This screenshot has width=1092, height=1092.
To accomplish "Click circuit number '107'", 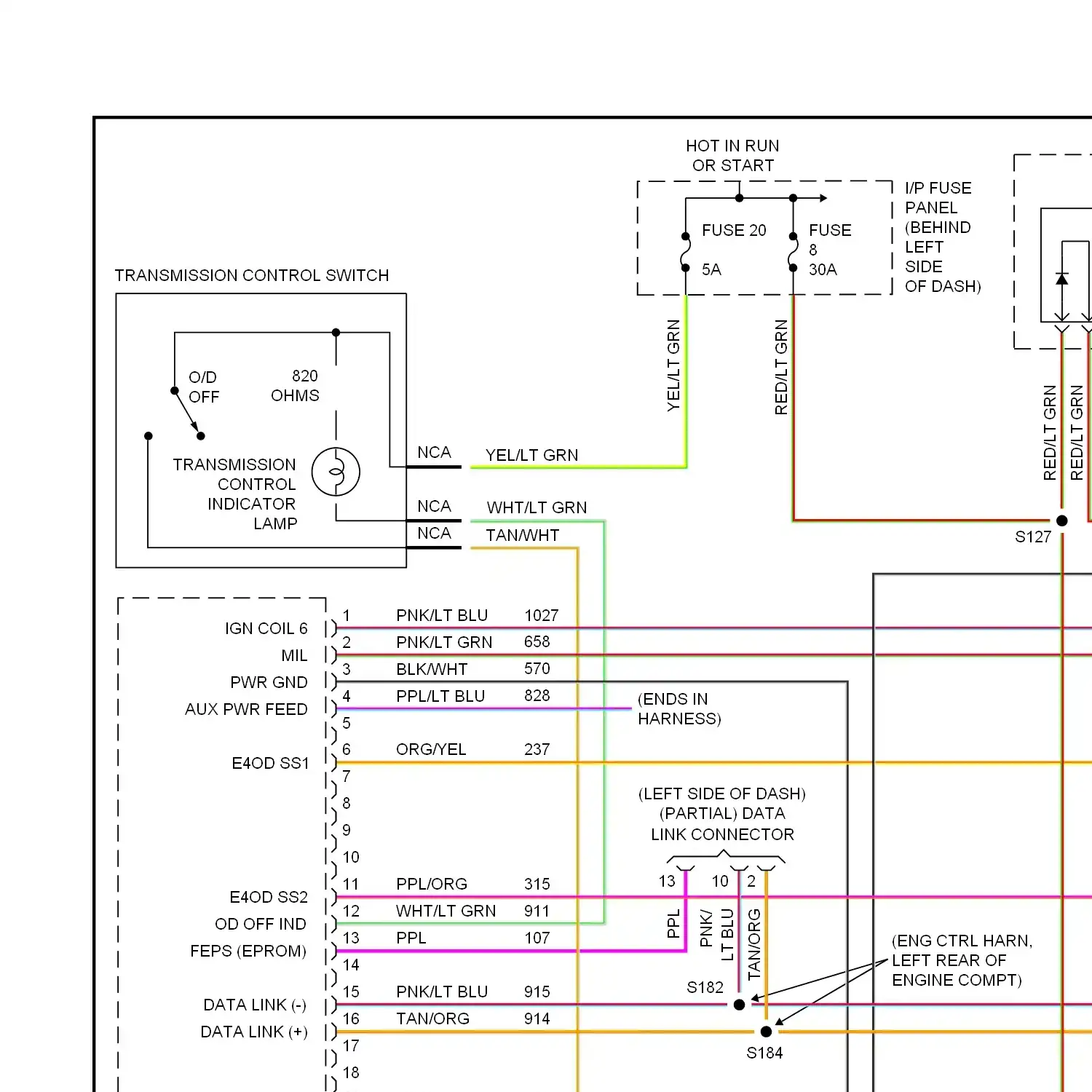I will 537,938.
